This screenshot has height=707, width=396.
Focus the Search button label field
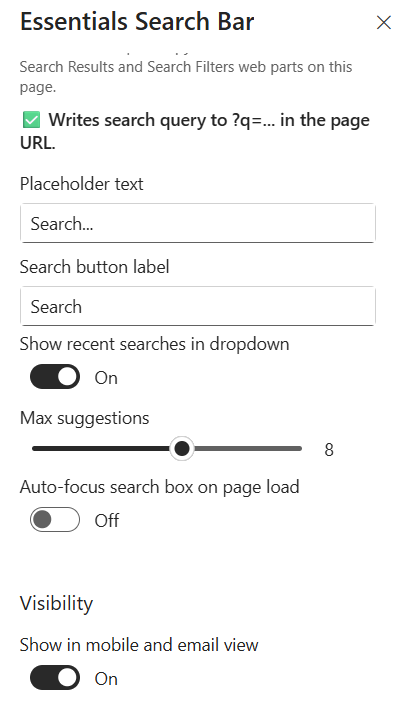[x=198, y=306]
